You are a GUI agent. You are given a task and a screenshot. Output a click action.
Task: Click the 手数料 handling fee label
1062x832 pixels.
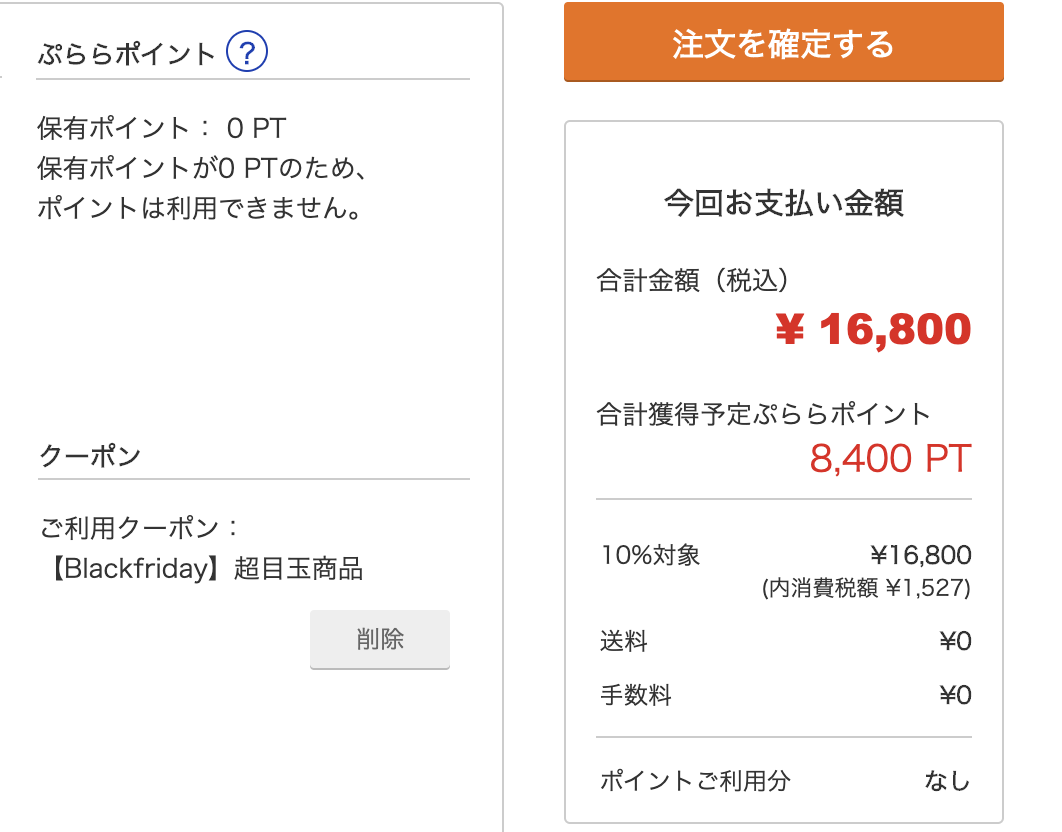(x=635, y=695)
